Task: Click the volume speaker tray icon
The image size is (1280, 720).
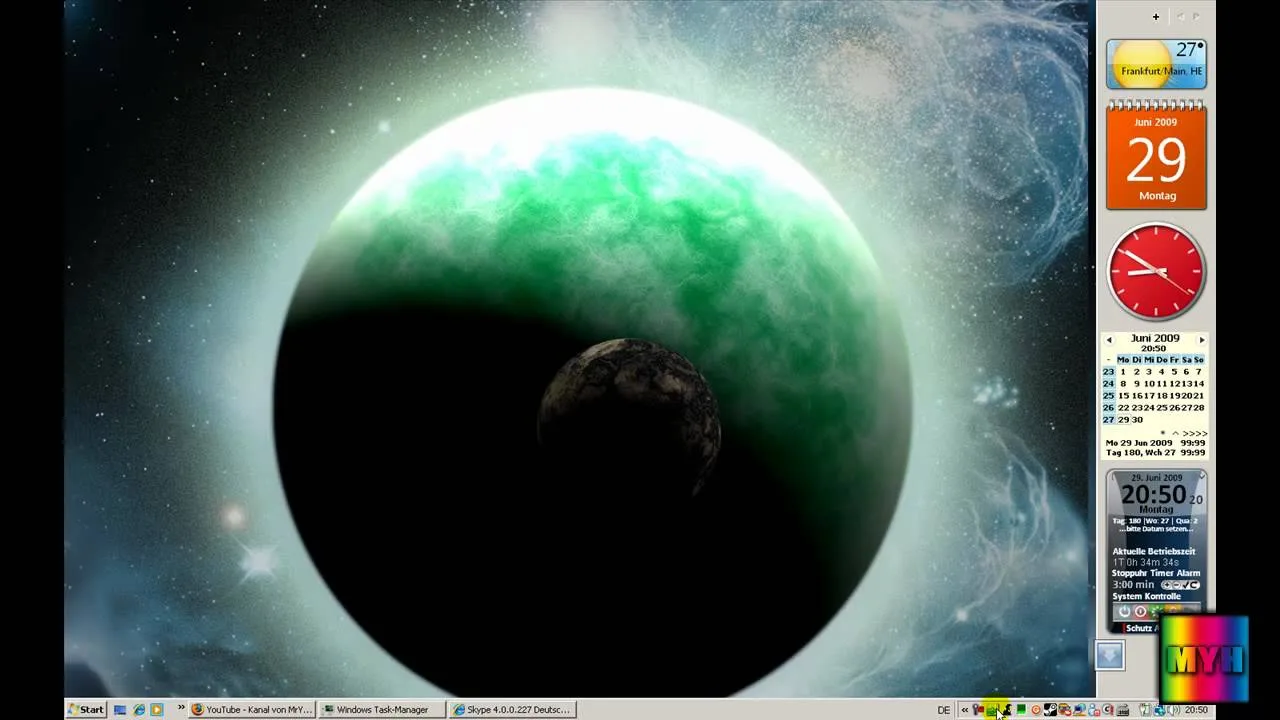Action: [1173, 710]
